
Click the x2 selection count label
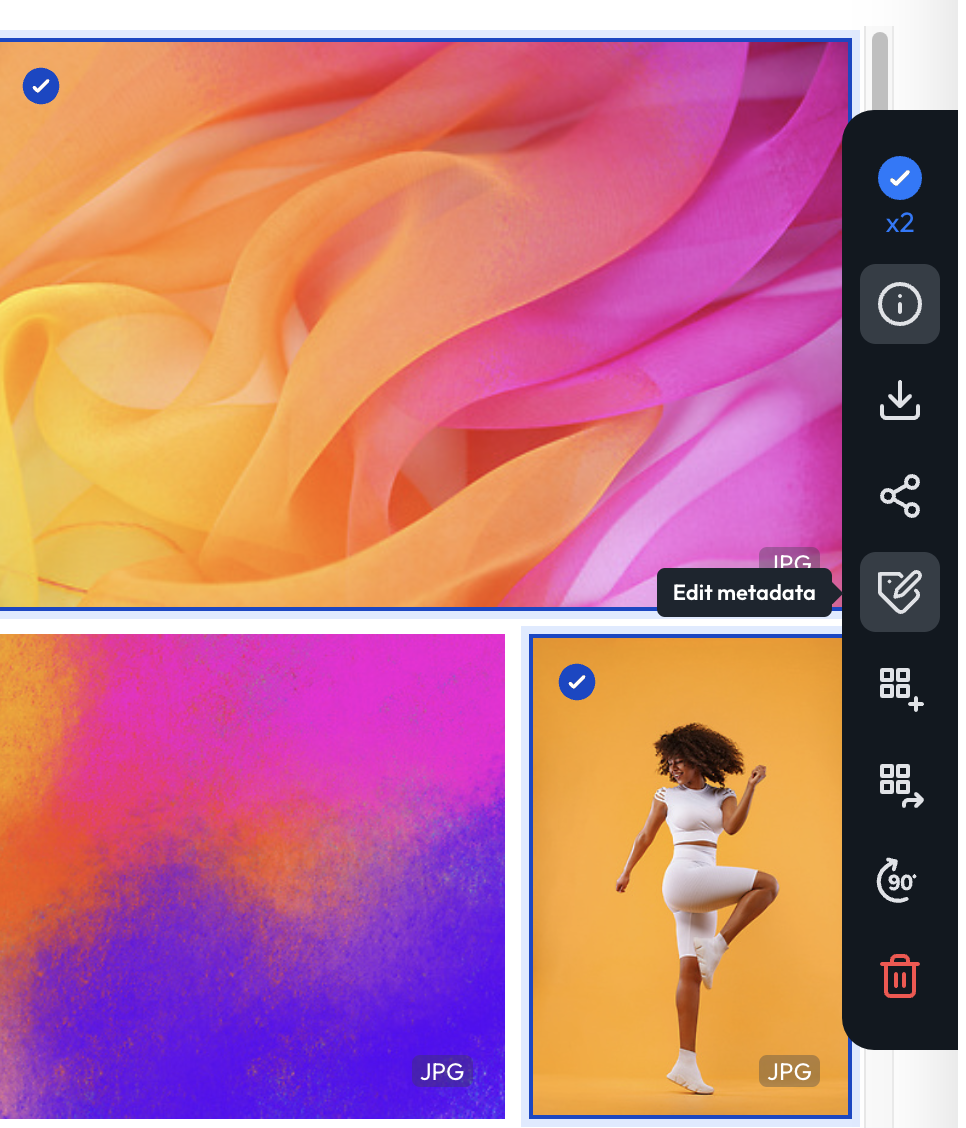pyautogui.click(x=899, y=223)
